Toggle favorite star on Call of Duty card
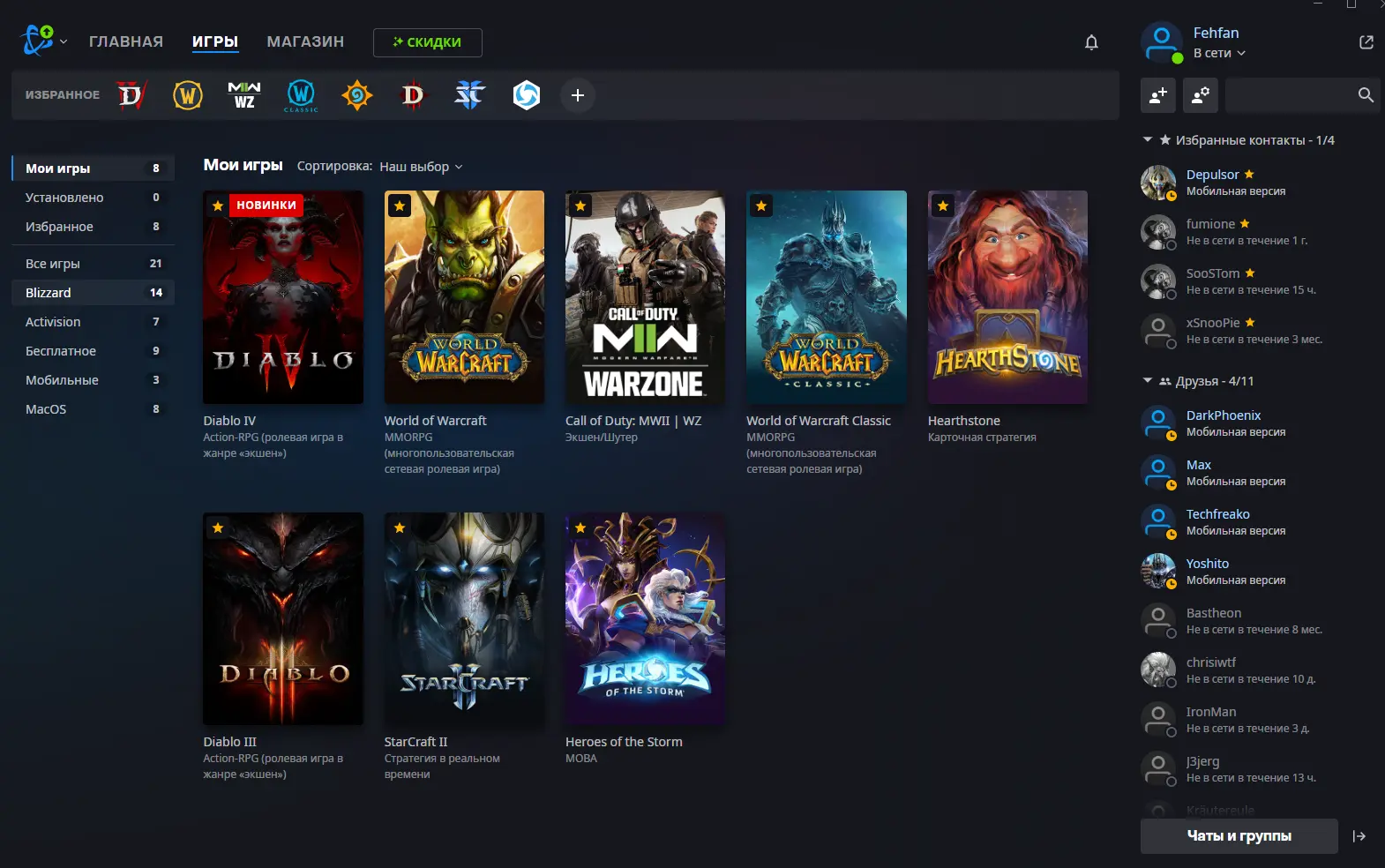Screen dimensions: 1385x868 (x=580, y=206)
